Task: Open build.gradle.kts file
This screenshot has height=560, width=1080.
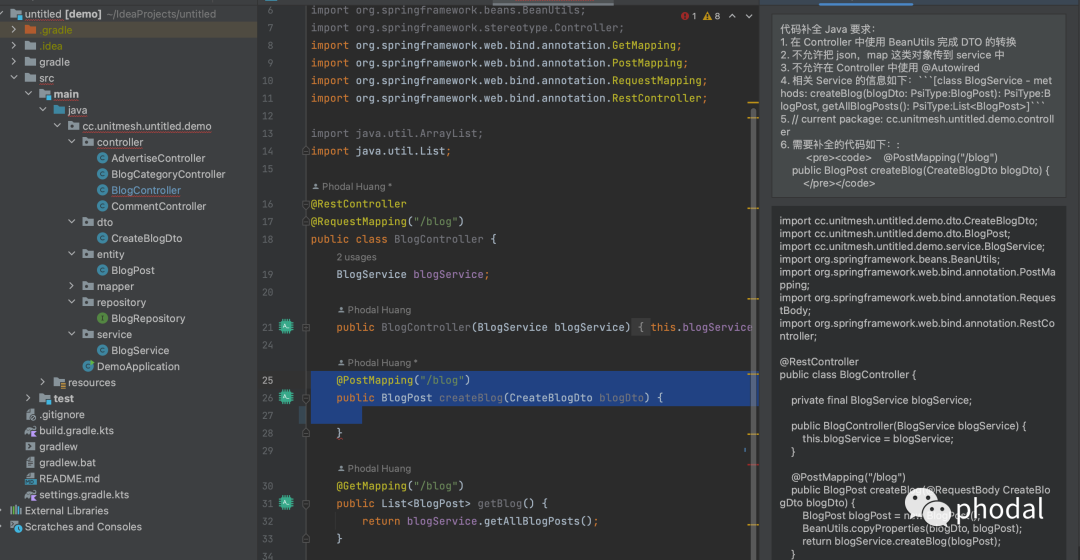Action: pyautogui.click(x=76, y=431)
